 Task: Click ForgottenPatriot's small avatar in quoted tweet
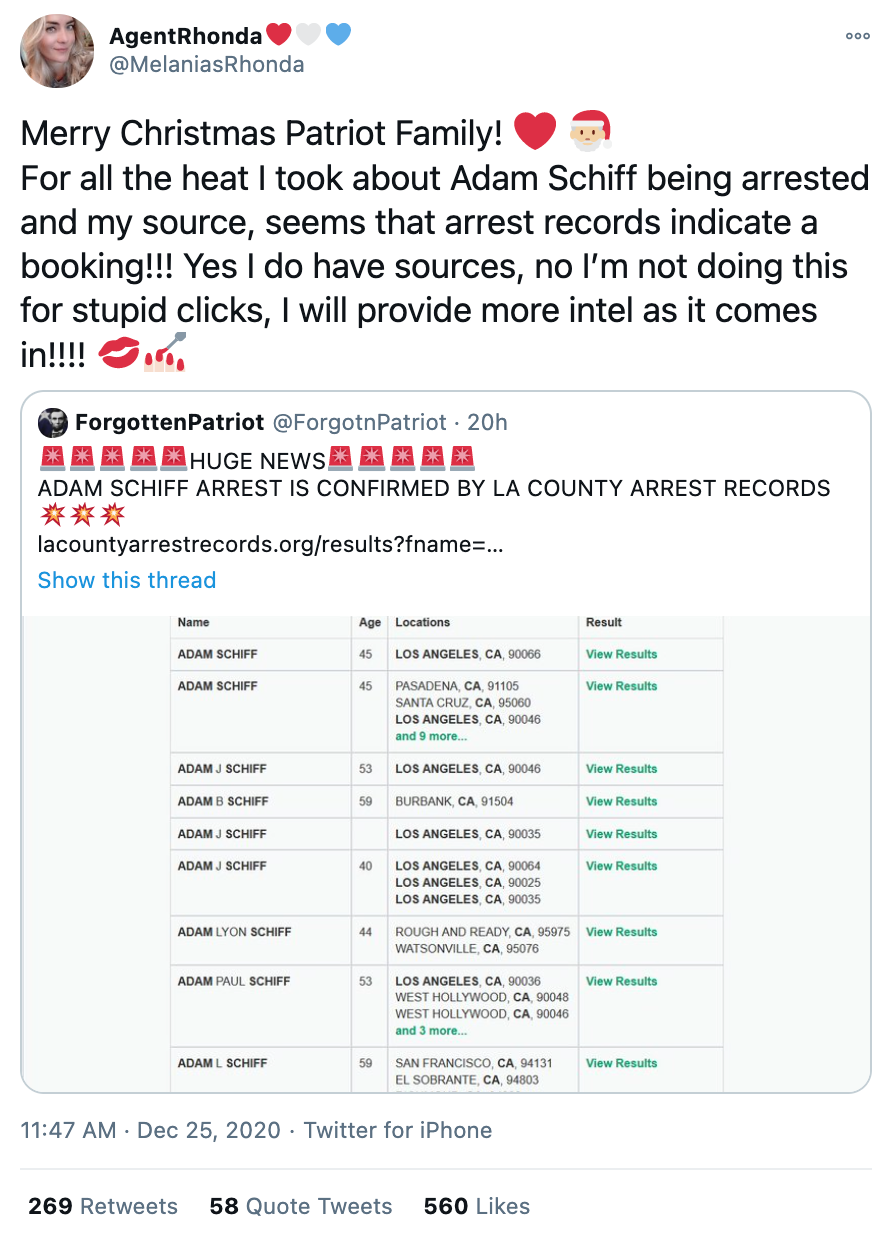point(52,423)
